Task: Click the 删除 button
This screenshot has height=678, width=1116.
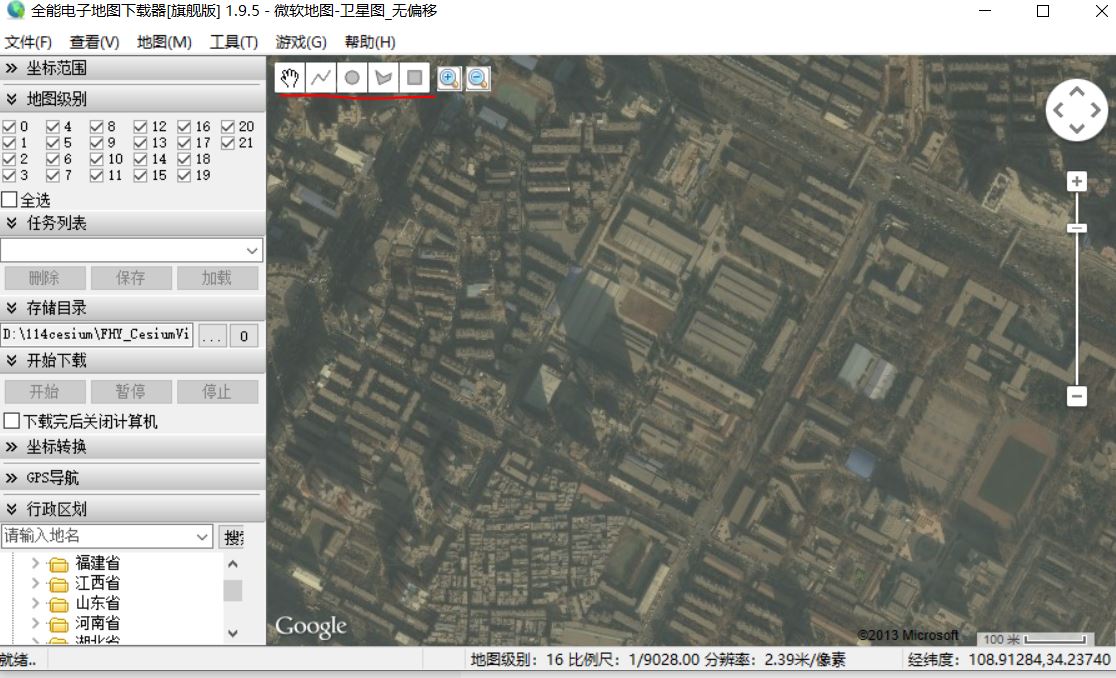Action: click(45, 277)
